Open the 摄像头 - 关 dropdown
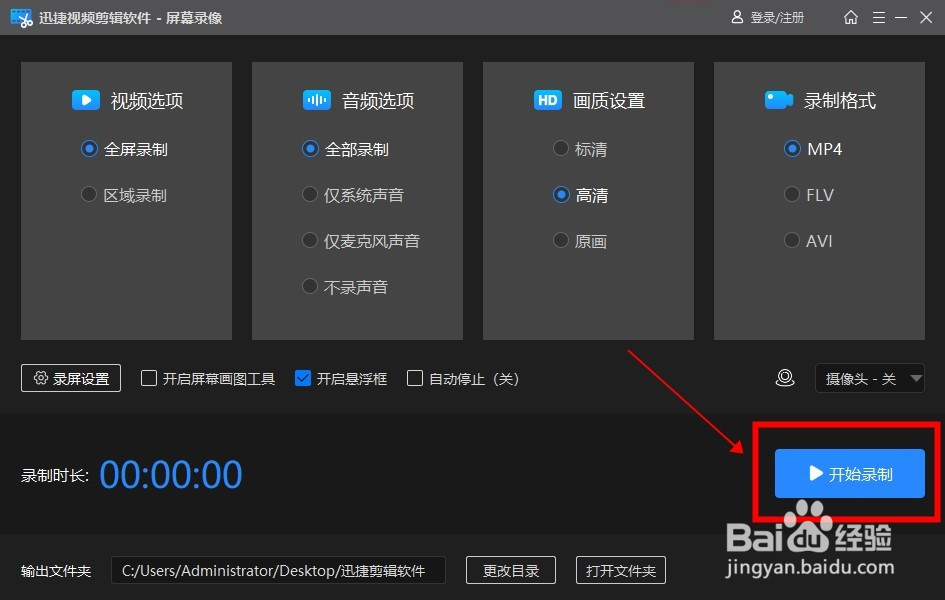The width and height of the screenshot is (945, 600). [x=870, y=378]
